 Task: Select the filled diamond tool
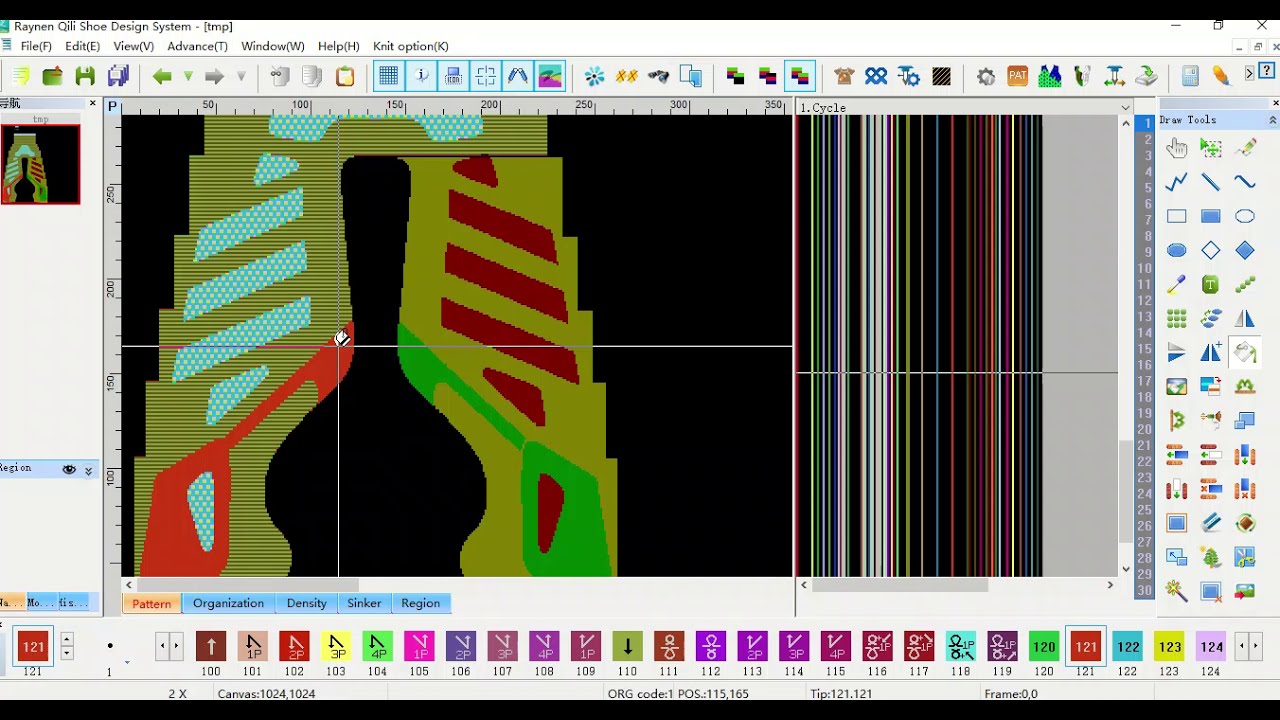(x=1245, y=250)
